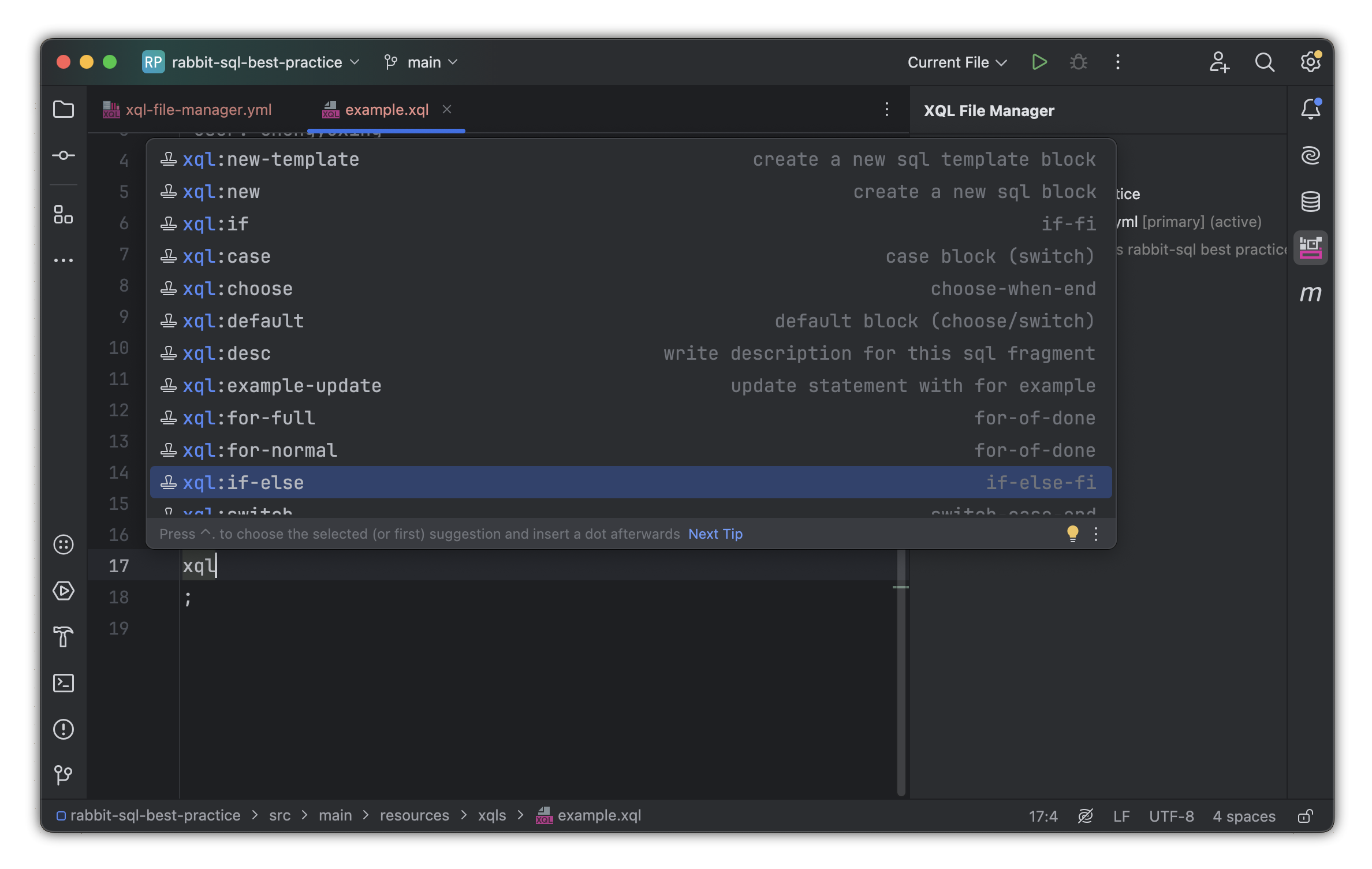Go to line via 17:4 position indicator

pos(1043,816)
